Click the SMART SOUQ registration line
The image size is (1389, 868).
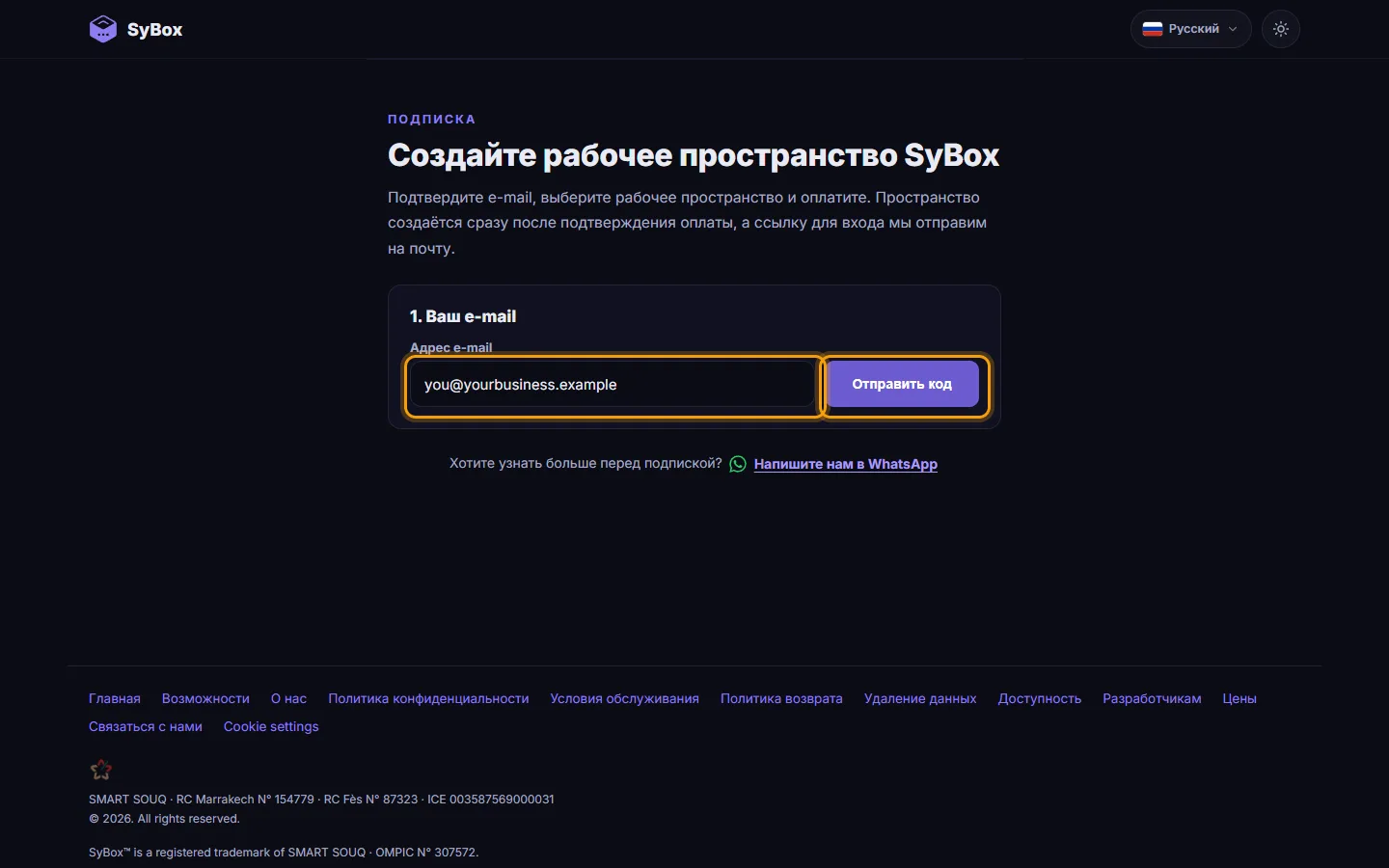tap(321, 800)
